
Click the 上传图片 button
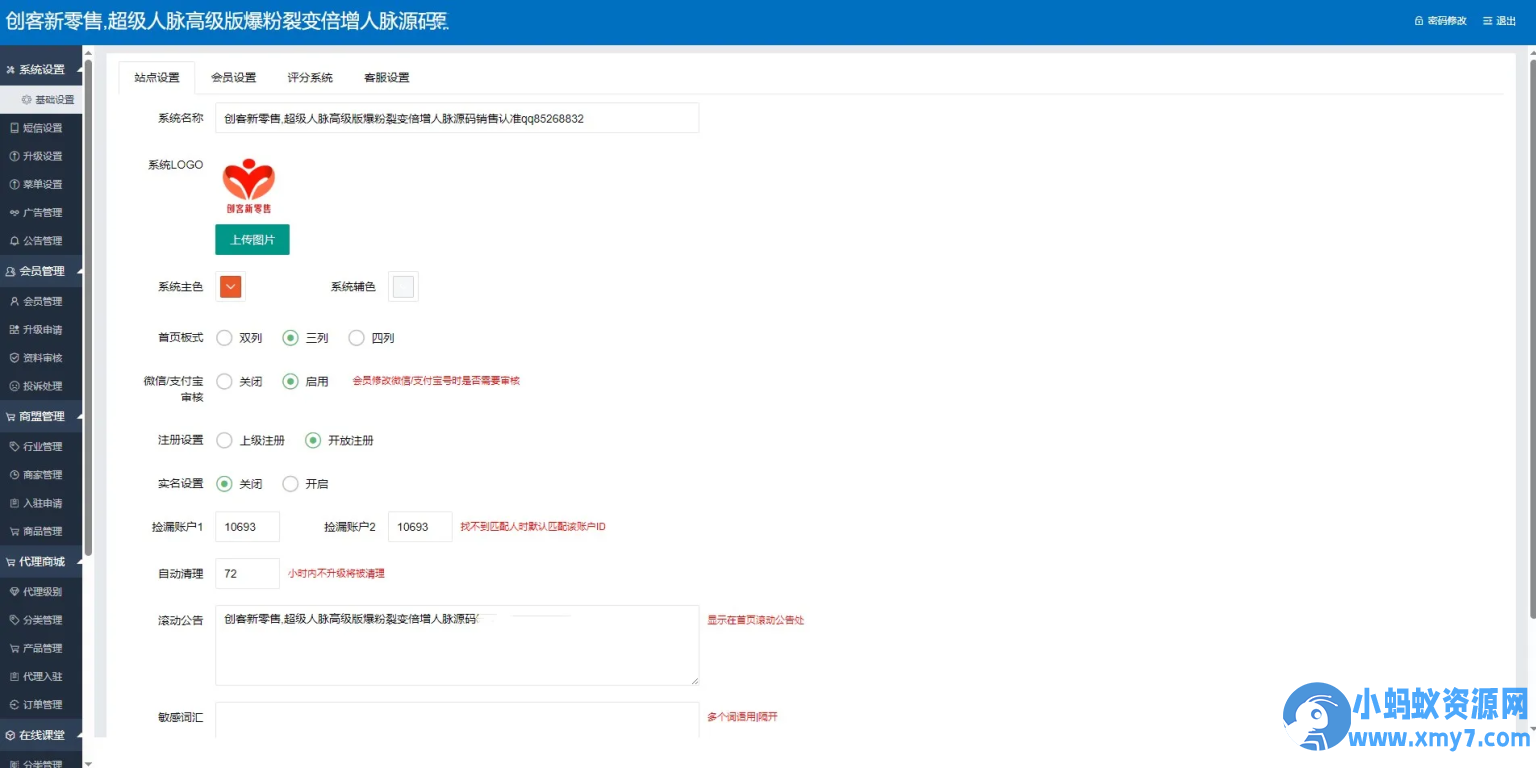(x=252, y=239)
